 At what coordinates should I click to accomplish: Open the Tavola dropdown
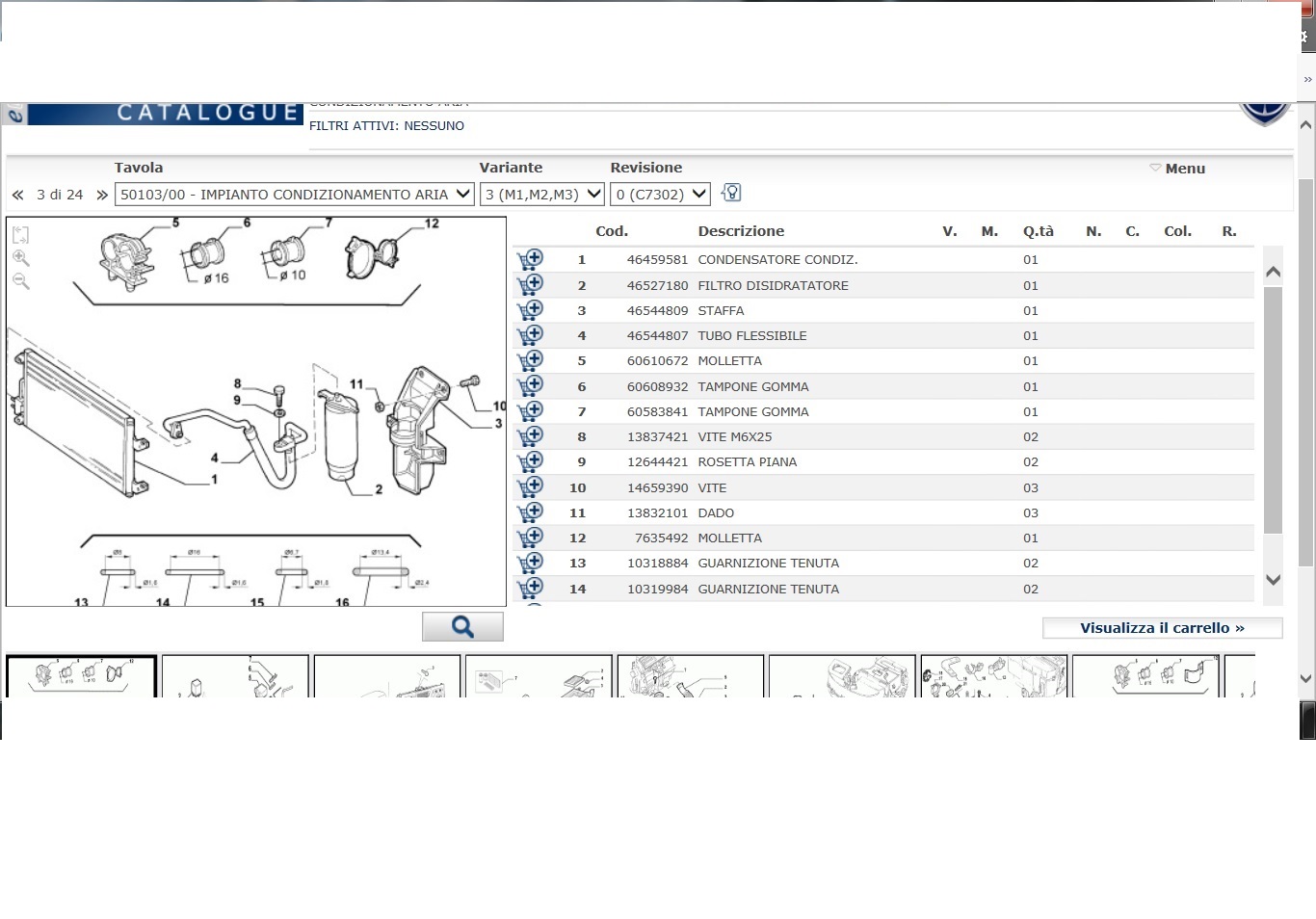(x=295, y=194)
